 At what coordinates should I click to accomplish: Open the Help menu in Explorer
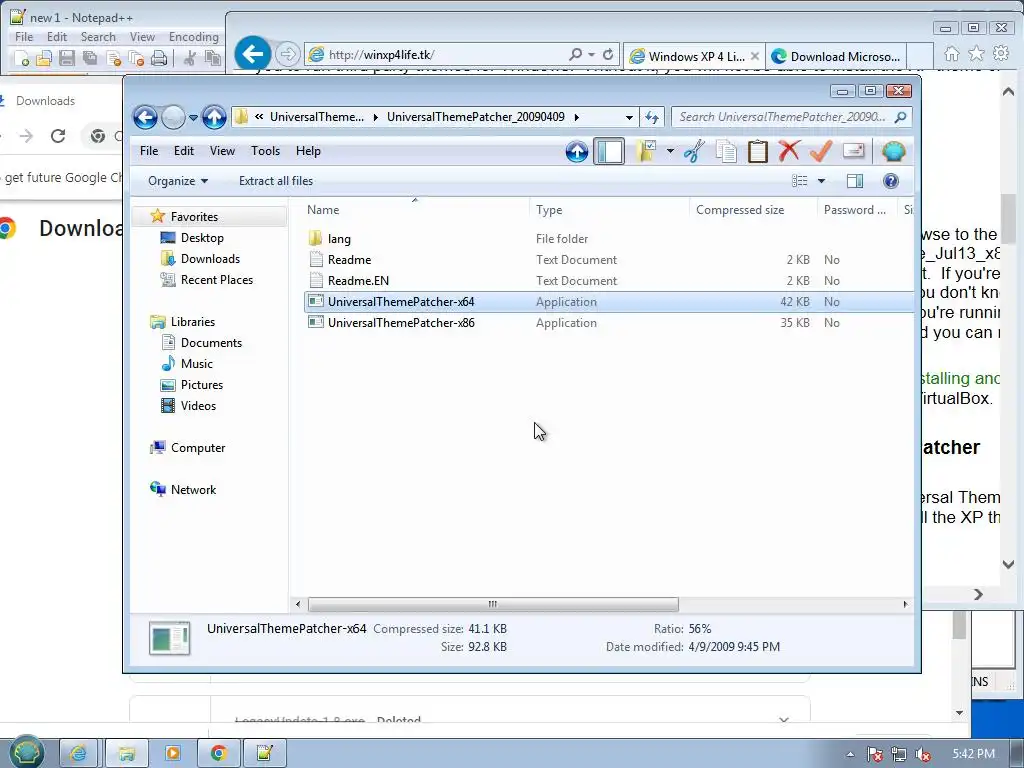[x=308, y=151]
